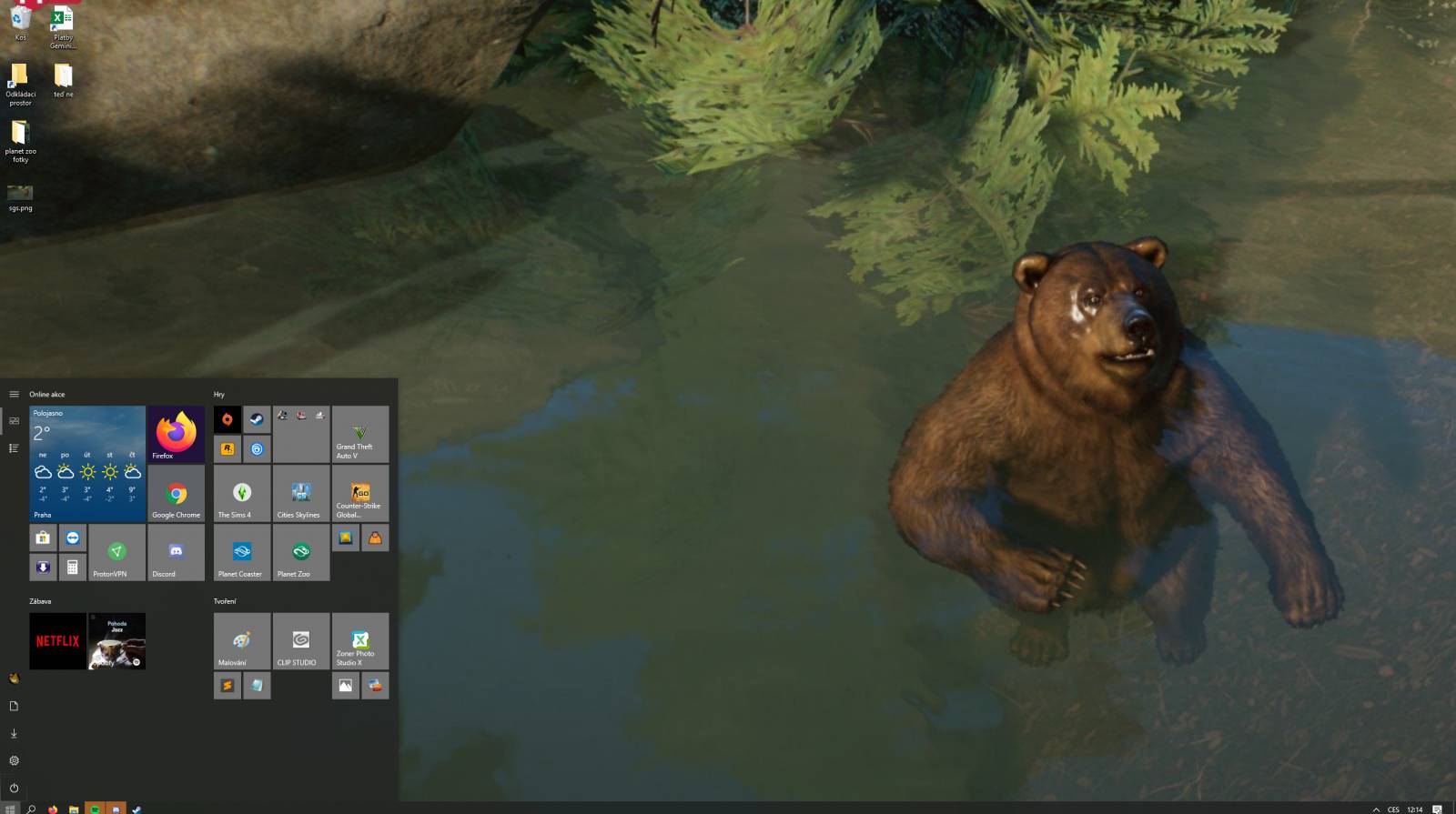Screen dimensions: 1456x814
Task: Select the Odkládací prostor desktop folder
Action: pyautogui.click(x=20, y=85)
